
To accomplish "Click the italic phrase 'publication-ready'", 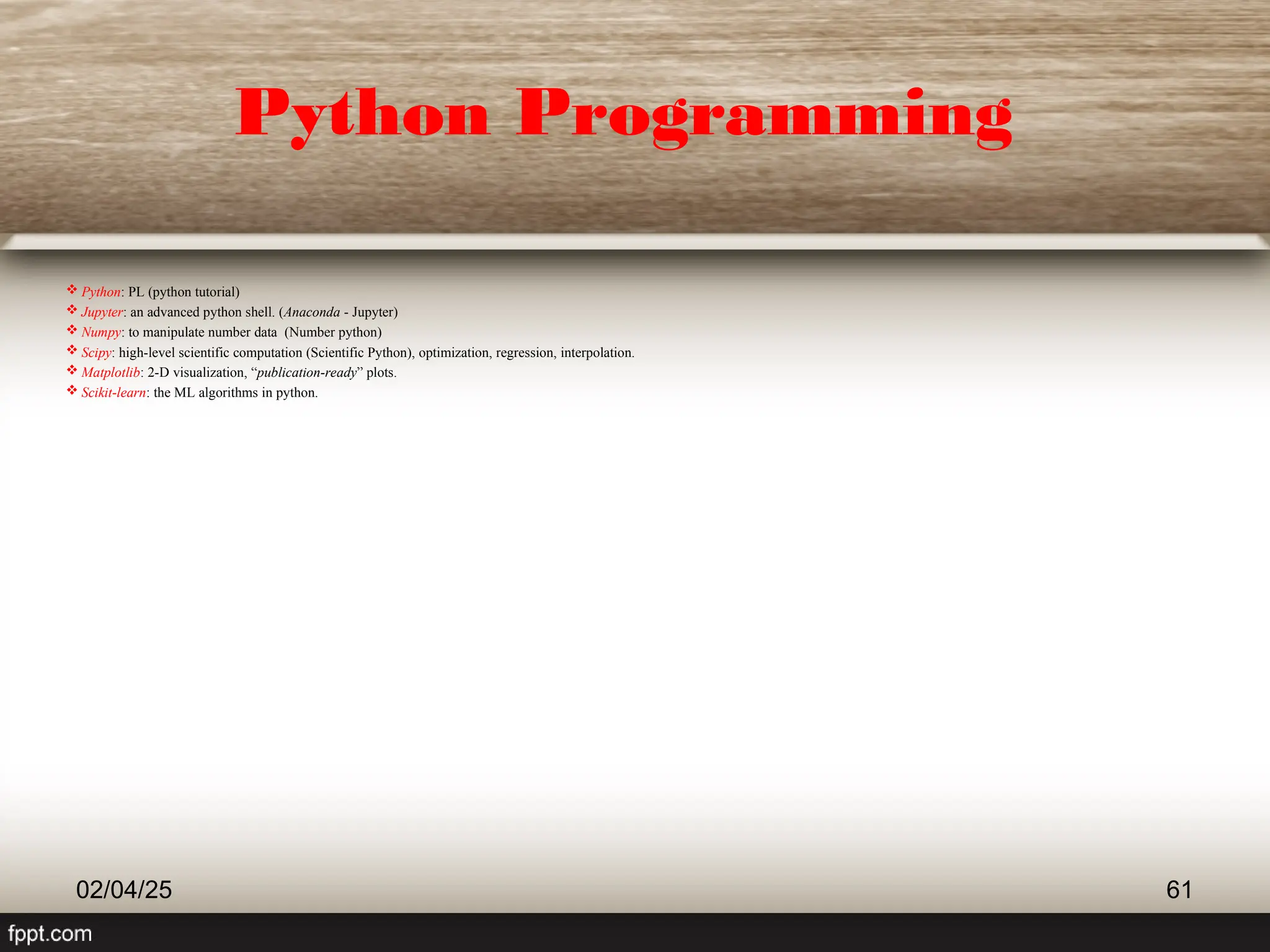I will coord(307,372).
